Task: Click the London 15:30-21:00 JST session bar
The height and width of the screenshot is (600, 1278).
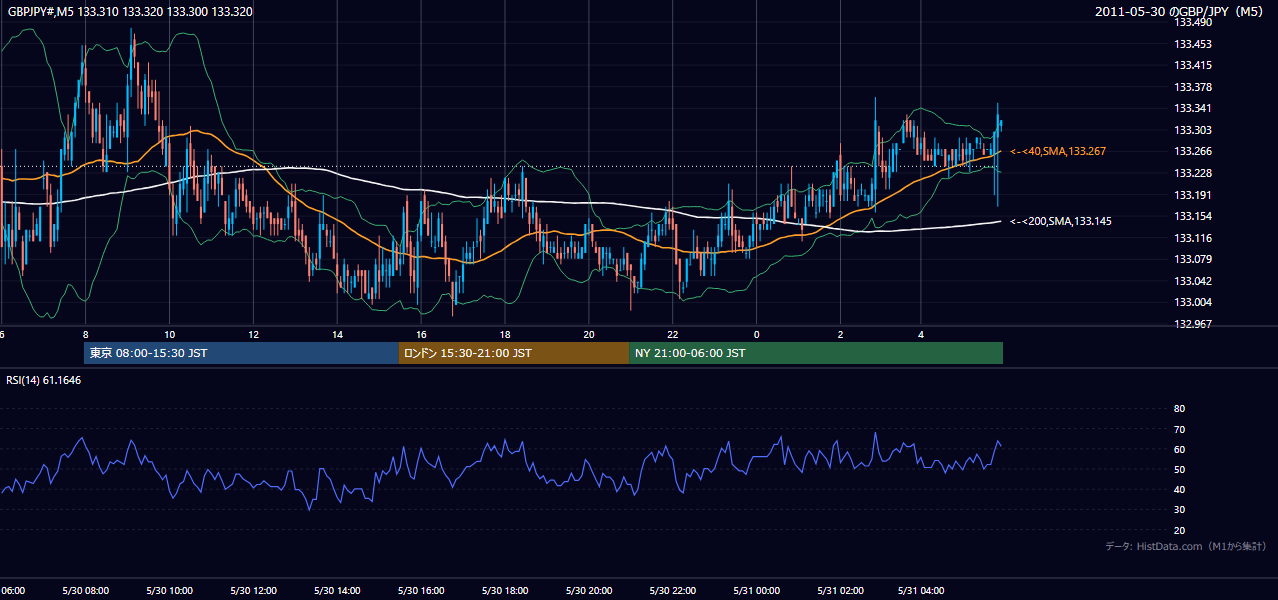Action: (x=514, y=353)
